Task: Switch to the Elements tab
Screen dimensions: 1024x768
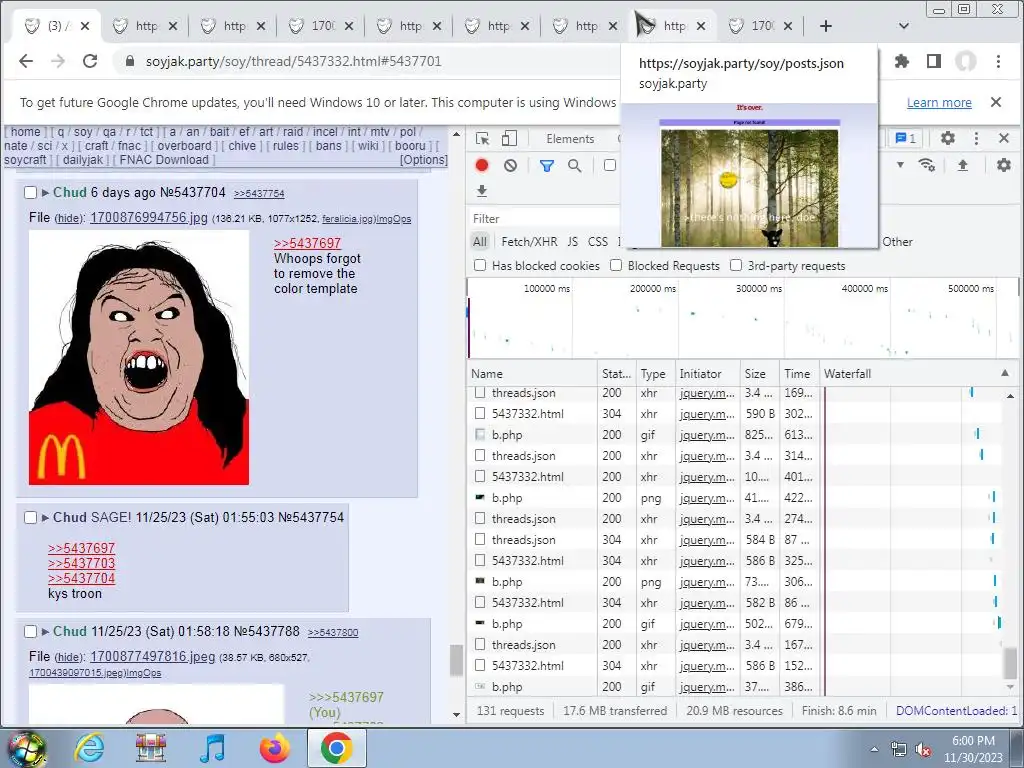Action: (570, 138)
